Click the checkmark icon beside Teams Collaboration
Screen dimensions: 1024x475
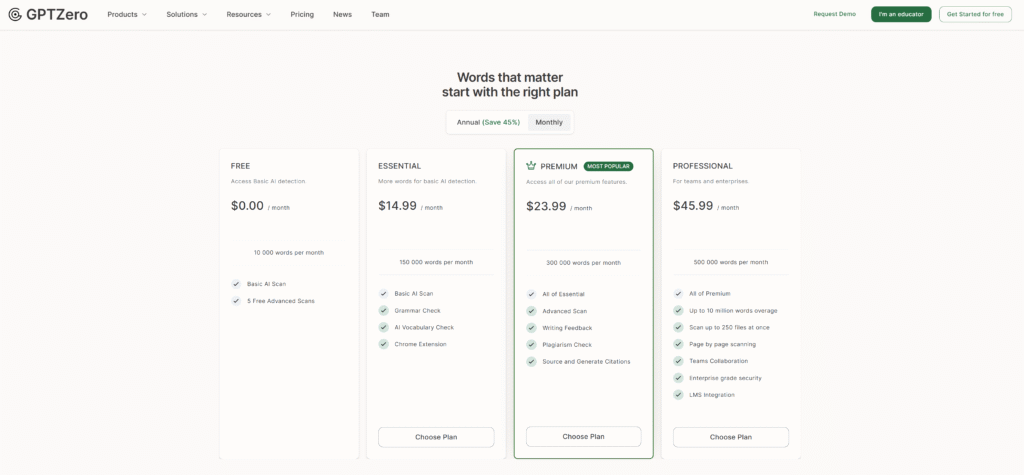(678, 361)
